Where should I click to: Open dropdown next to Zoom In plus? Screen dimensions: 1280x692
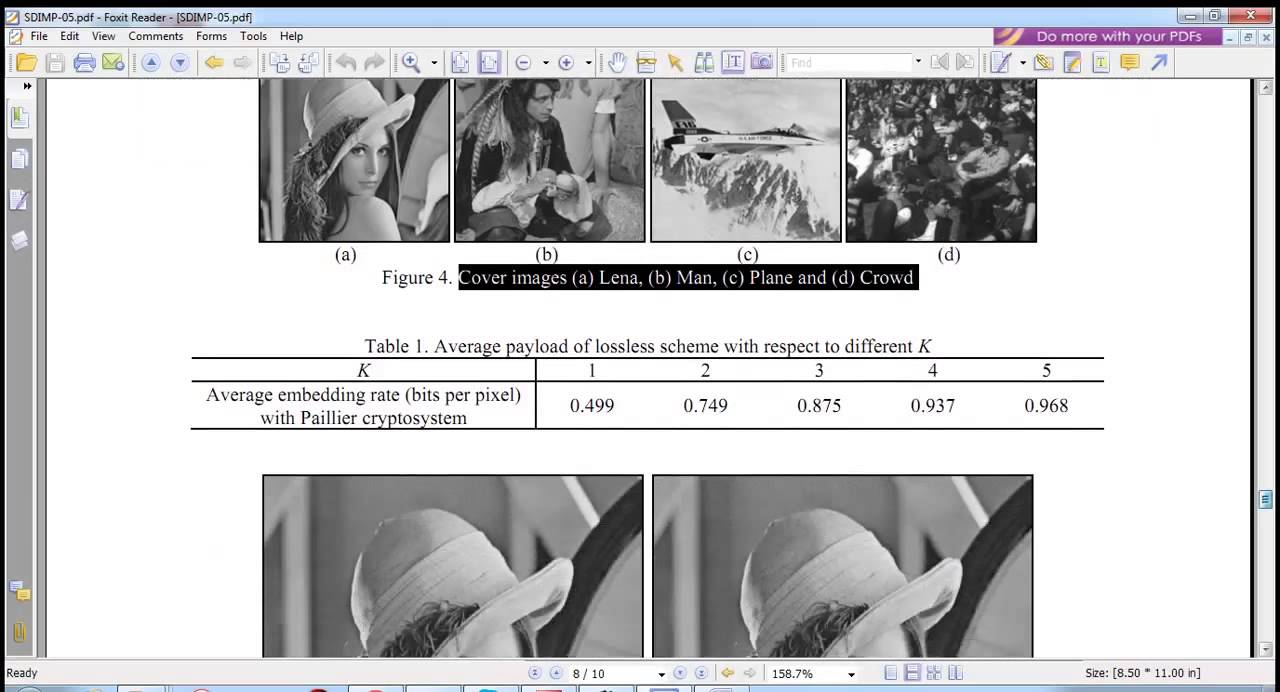click(x=588, y=63)
